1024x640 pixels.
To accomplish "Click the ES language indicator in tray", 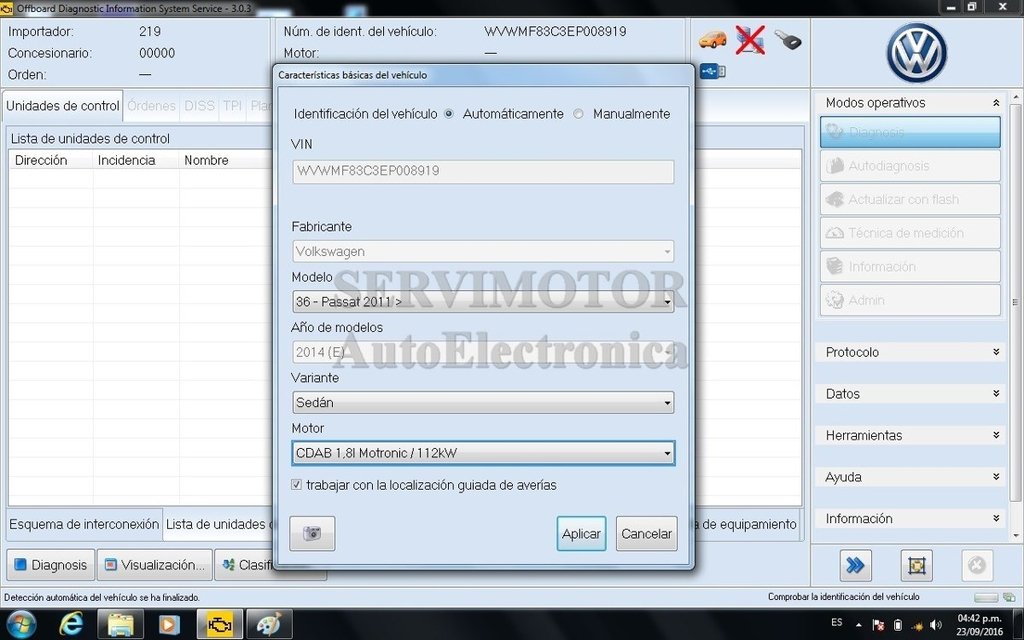I will pos(837,622).
